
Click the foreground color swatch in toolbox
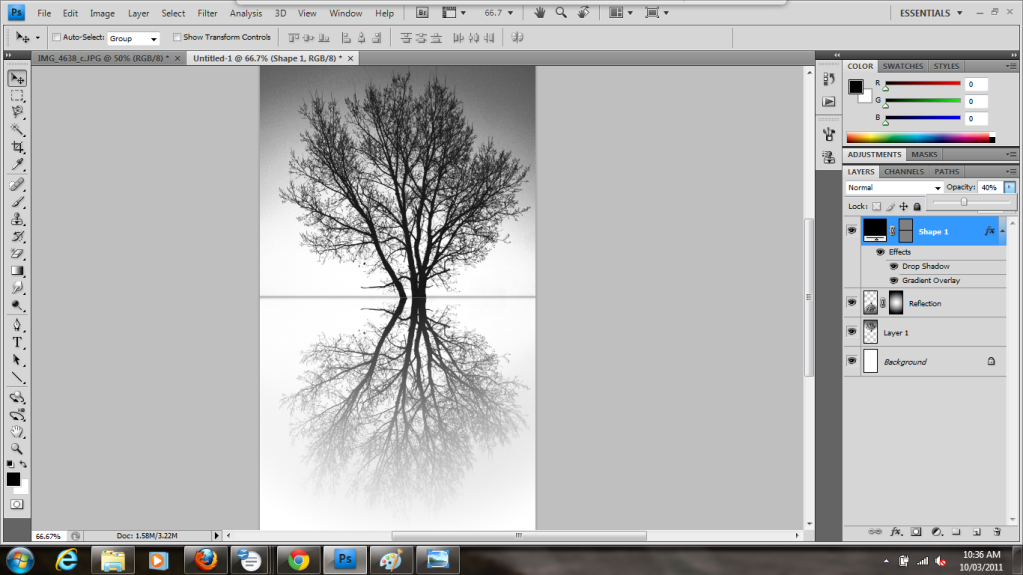tap(13, 479)
